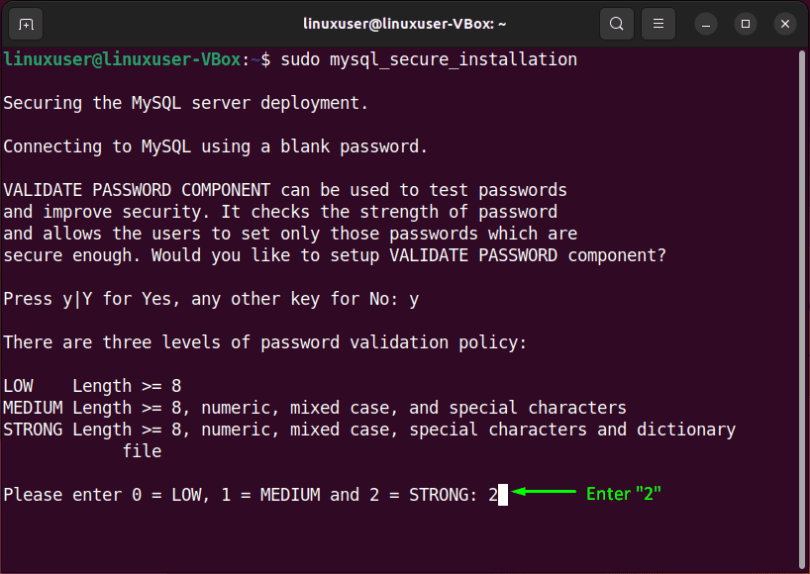Click the line starting with 'and improve security'

[281, 212]
